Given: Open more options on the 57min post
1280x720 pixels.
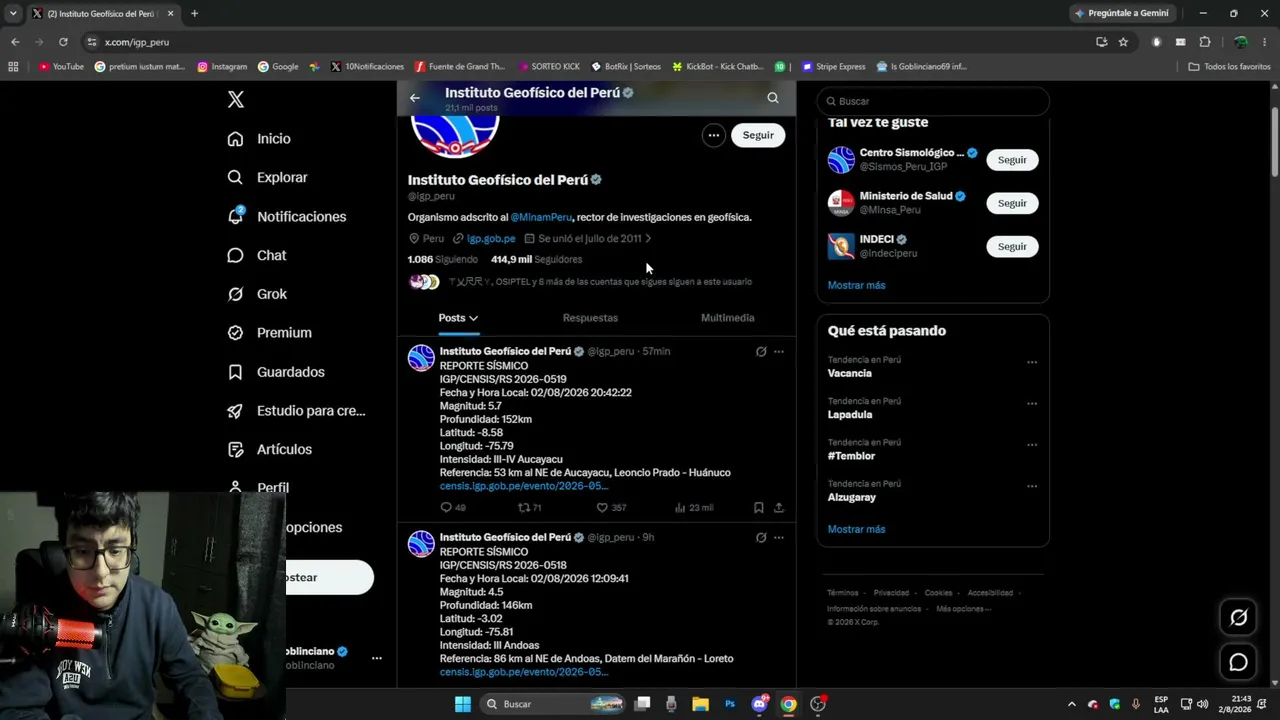Looking at the screenshot, I should tap(779, 352).
